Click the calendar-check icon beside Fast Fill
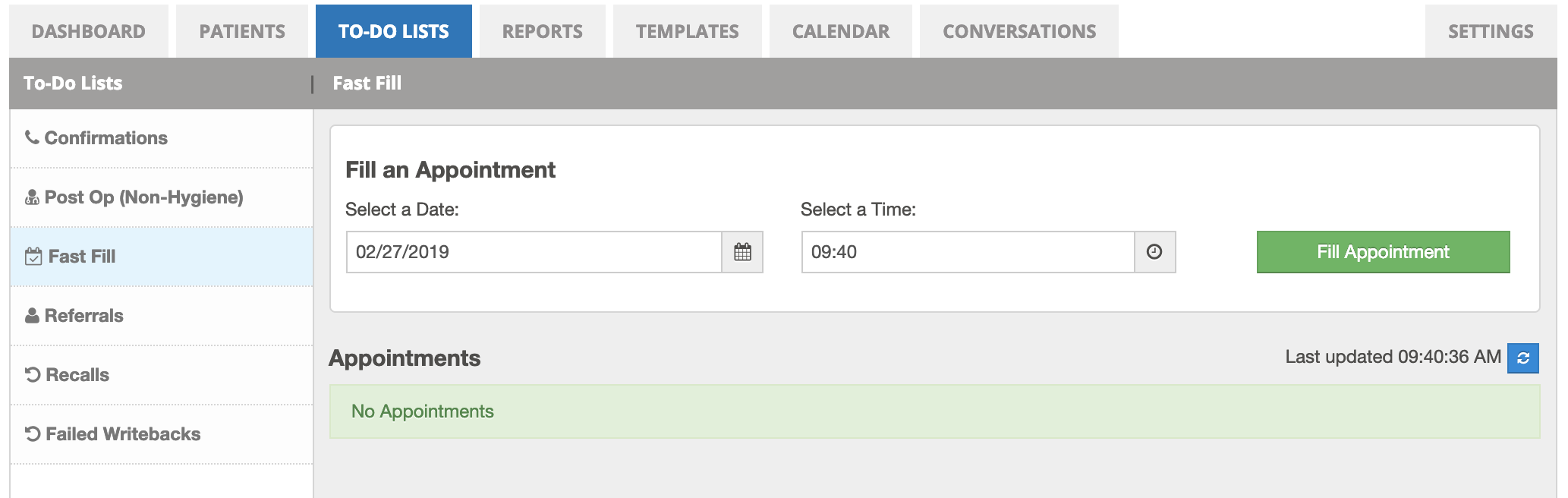Image resolution: width=1568 pixels, height=498 pixels. (x=33, y=257)
